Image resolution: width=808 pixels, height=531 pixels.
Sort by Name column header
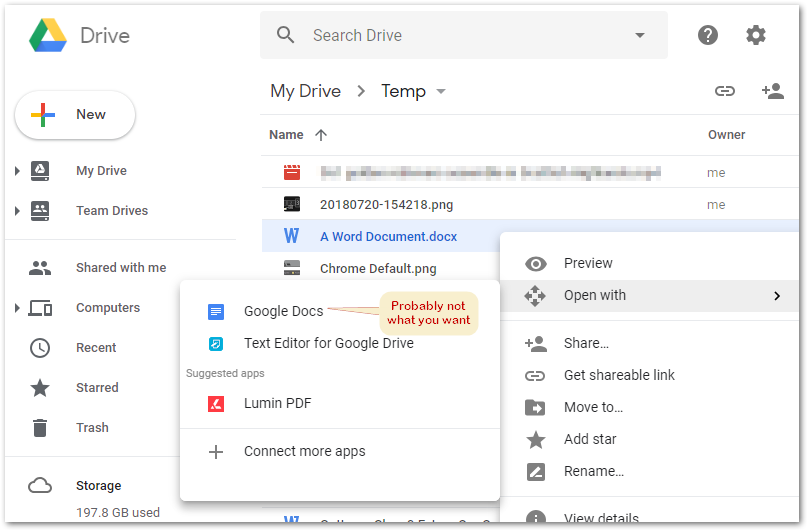pos(287,135)
